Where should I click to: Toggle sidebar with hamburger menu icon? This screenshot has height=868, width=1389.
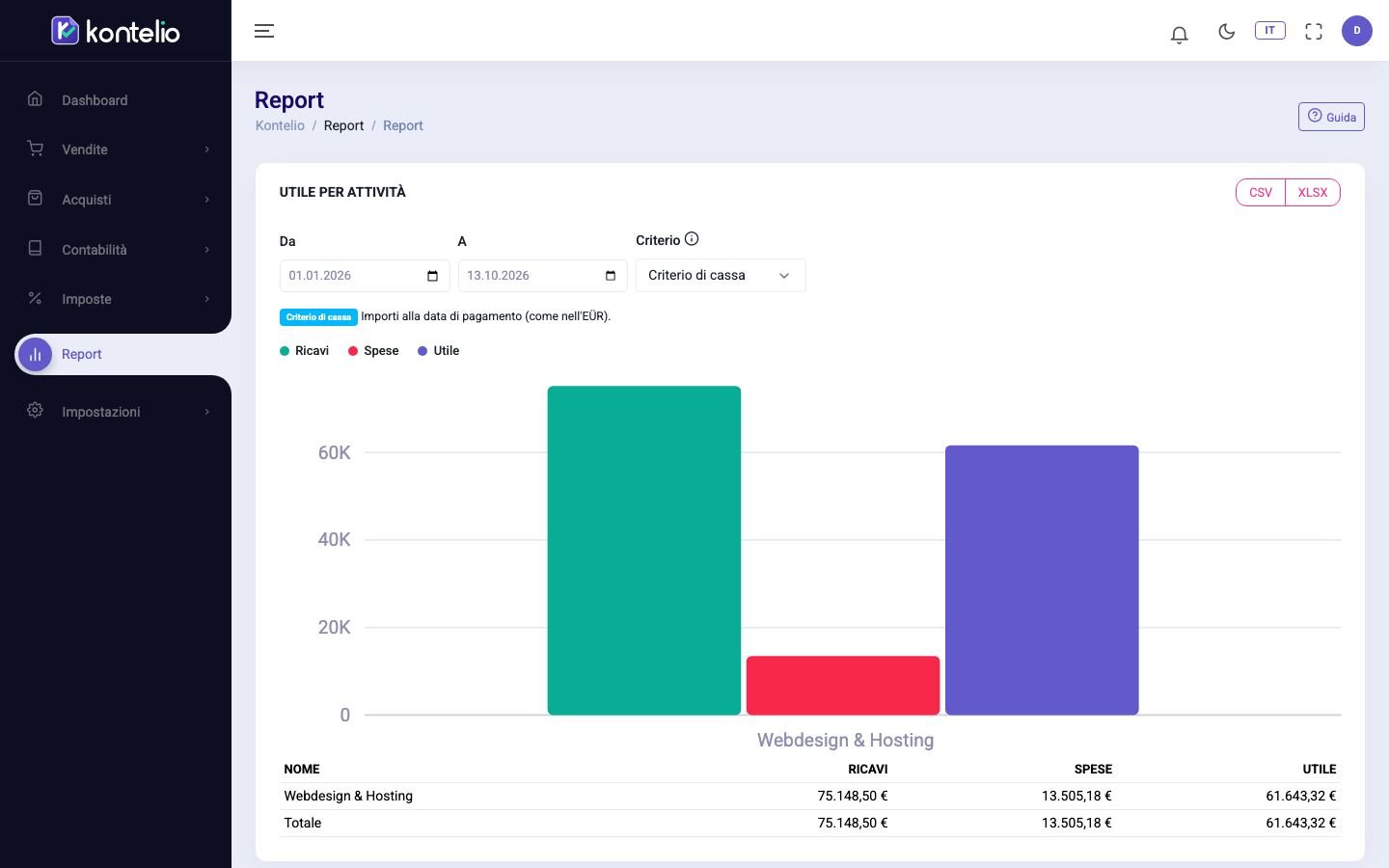pos(264,31)
